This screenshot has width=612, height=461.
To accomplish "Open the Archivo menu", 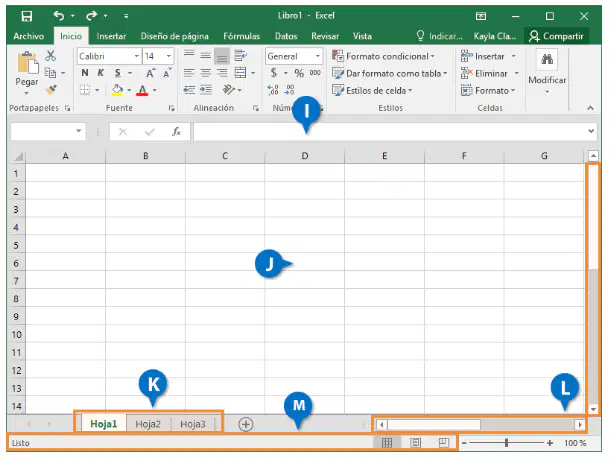I will click(x=28, y=36).
